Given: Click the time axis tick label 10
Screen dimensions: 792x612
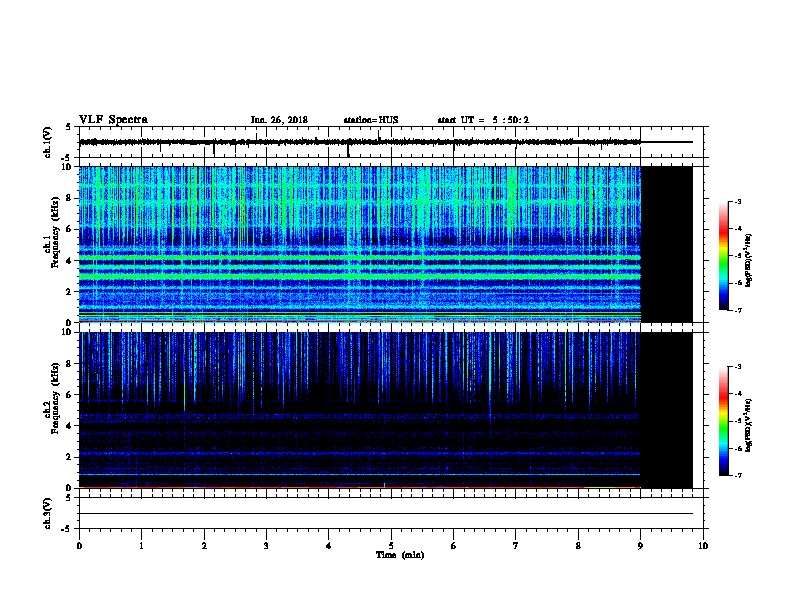Looking at the screenshot, I should coord(703,545).
